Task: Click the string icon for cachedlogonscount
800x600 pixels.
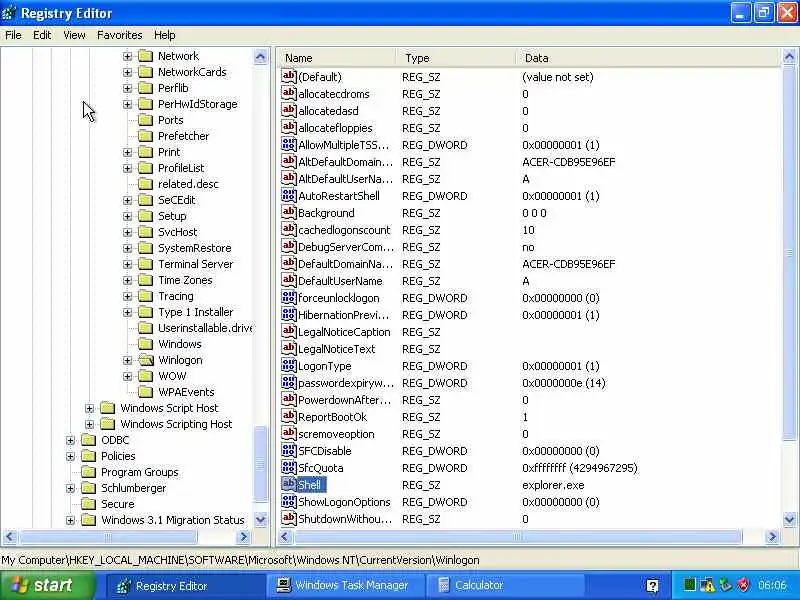Action: [289, 230]
